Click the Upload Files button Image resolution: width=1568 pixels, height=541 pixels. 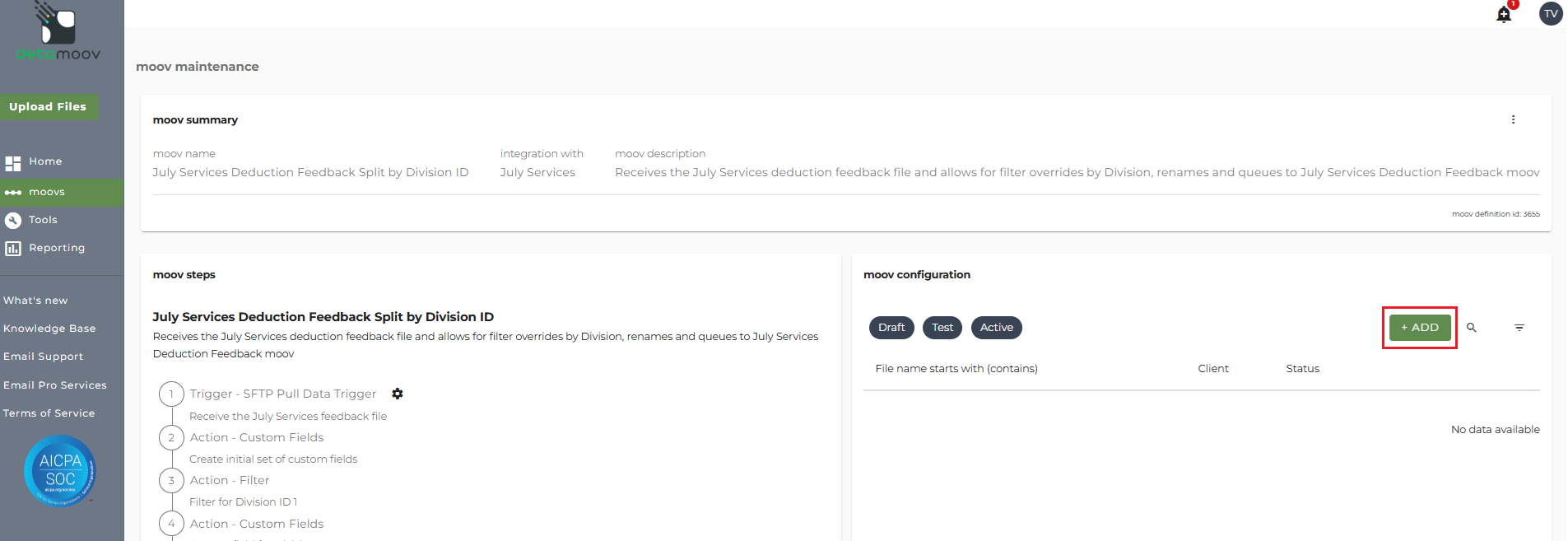click(48, 107)
